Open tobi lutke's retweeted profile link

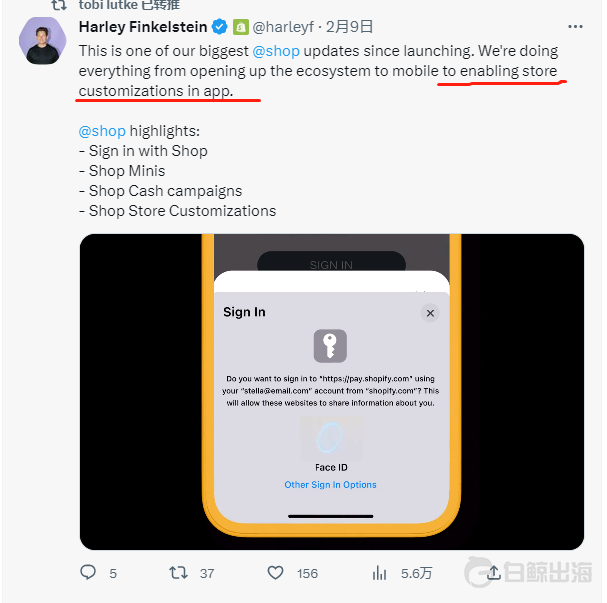tap(106, 5)
